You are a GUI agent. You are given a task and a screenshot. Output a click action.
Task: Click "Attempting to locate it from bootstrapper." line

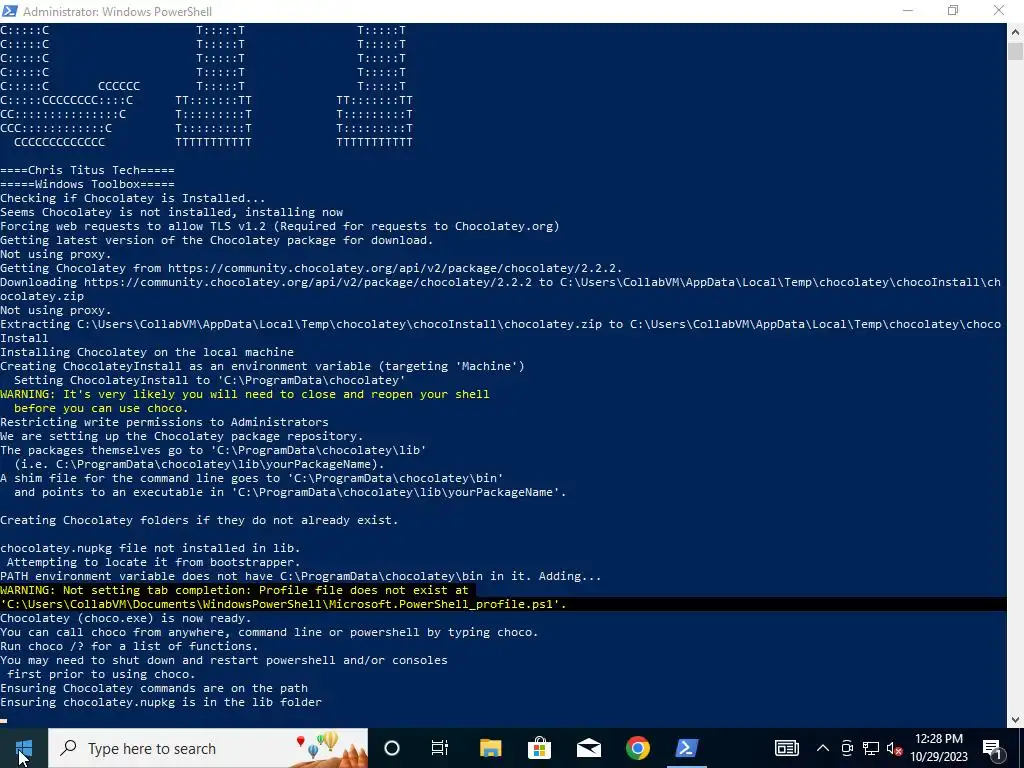pos(153,562)
